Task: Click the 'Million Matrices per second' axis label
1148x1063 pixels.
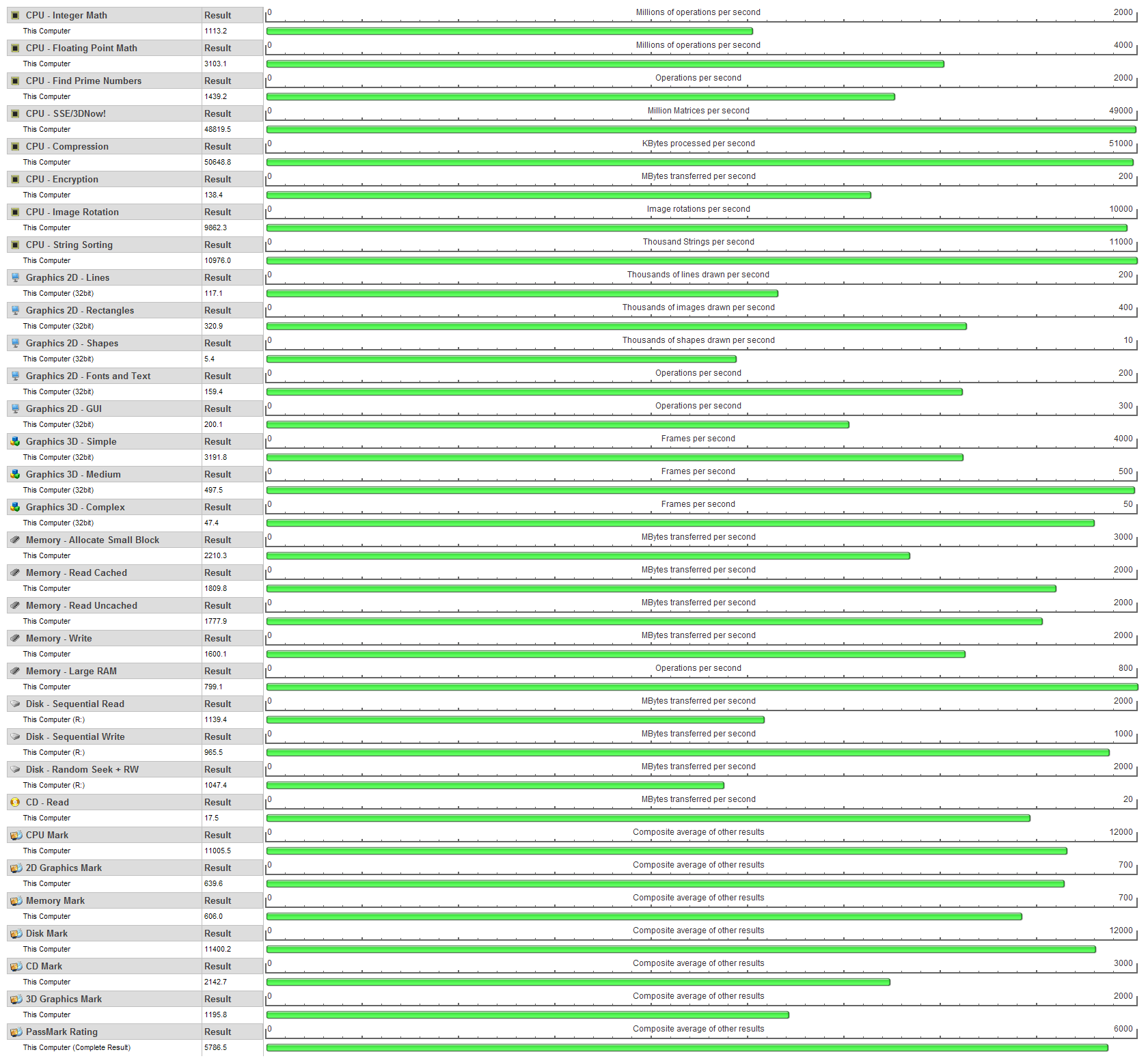Action: 698,111
